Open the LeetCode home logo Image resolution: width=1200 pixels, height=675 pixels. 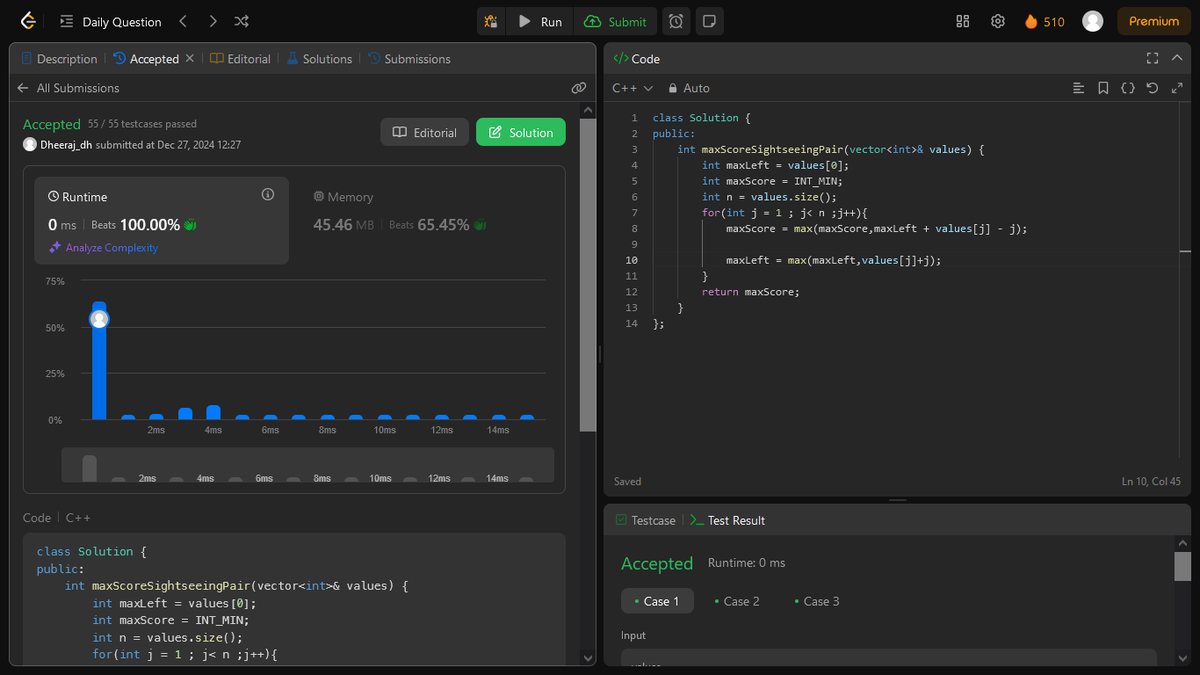(28, 21)
